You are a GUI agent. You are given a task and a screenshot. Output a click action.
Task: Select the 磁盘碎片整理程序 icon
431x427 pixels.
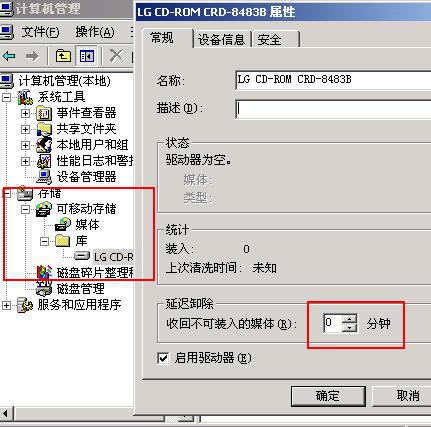click(44, 272)
